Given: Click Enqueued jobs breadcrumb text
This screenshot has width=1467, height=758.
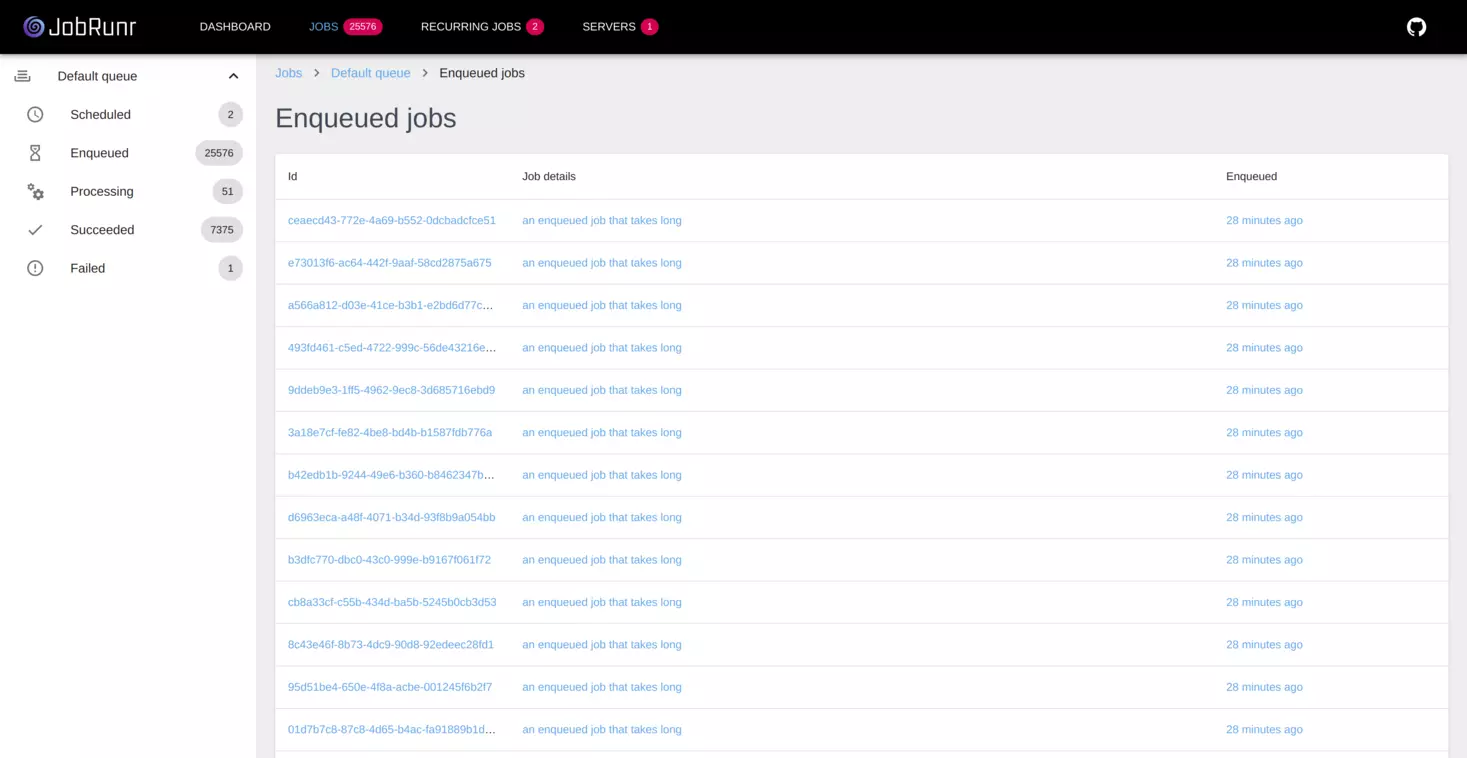Looking at the screenshot, I should point(482,73).
